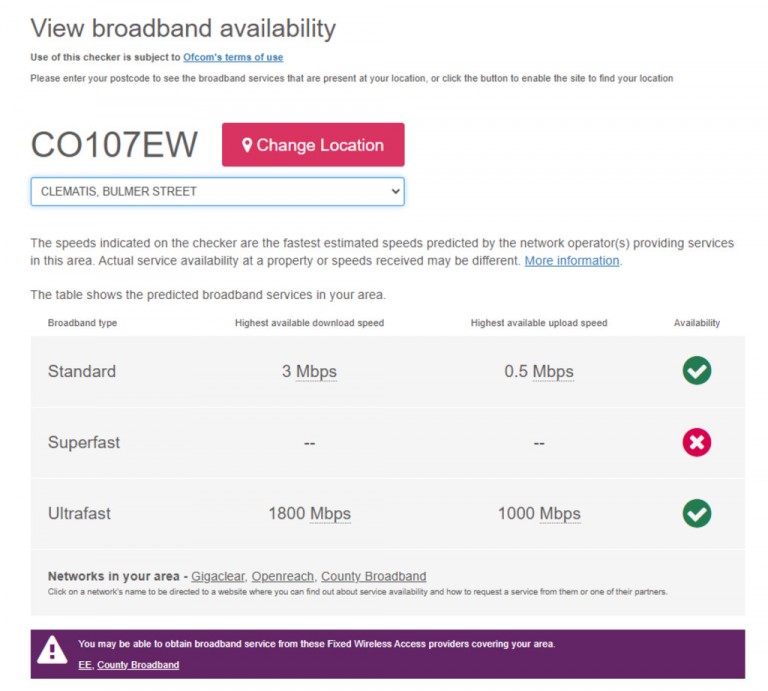Click County Broadband in Networks in your area
Screen dimensions: 768x691
(x=373, y=576)
